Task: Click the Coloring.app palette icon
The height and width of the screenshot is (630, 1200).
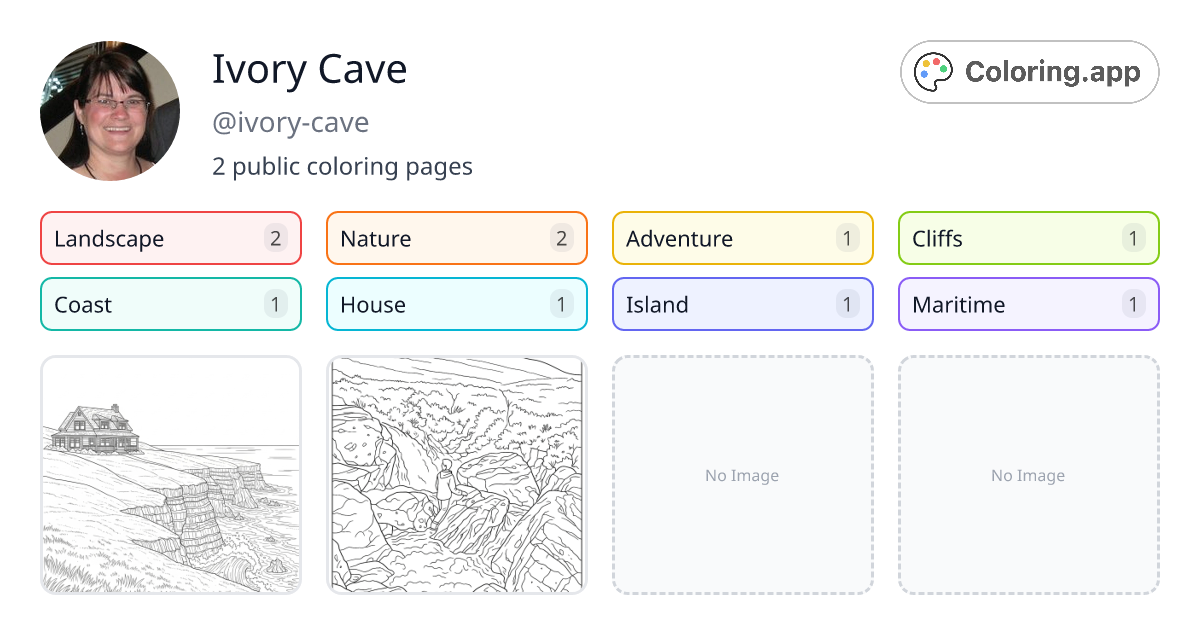Action: 933,71
